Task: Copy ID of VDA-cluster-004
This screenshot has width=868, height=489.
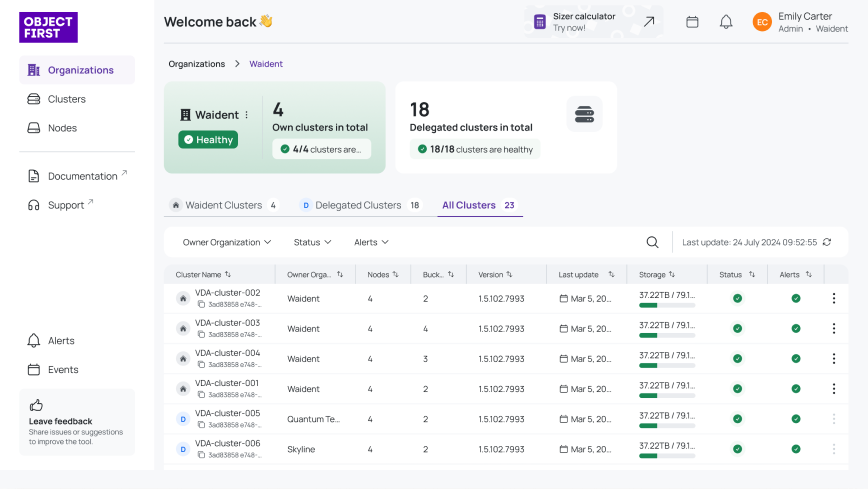Action: [x=202, y=364]
